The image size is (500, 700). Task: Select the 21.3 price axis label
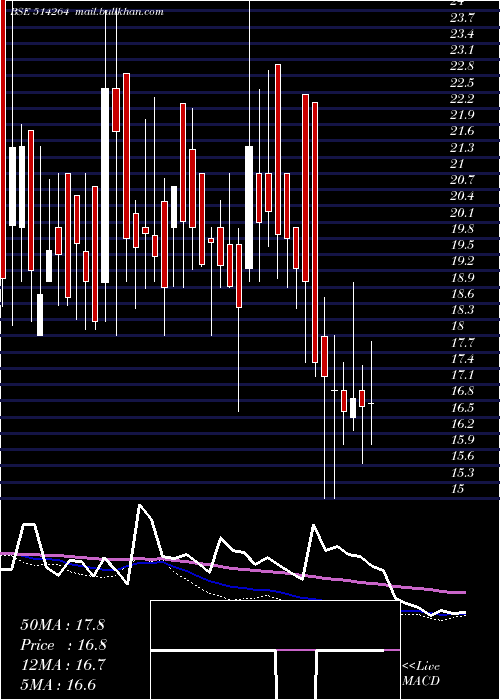(462, 147)
